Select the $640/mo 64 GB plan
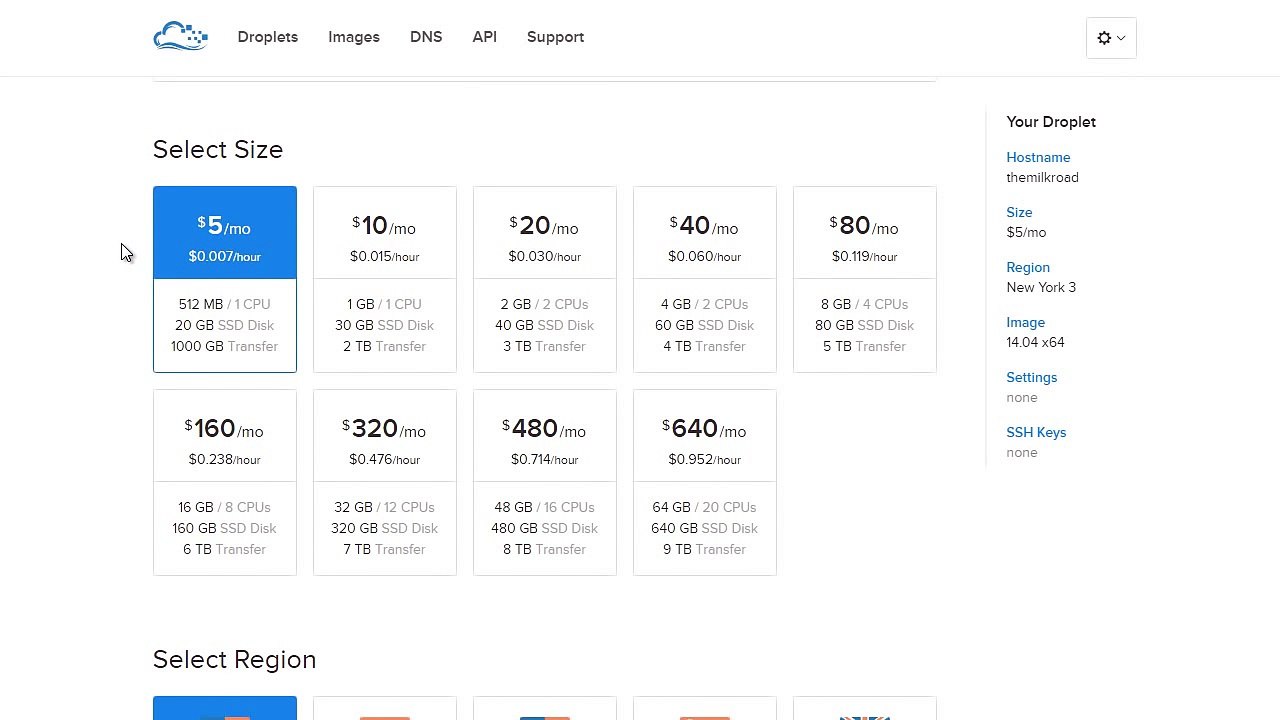This screenshot has width=1280, height=720. tap(705, 482)
